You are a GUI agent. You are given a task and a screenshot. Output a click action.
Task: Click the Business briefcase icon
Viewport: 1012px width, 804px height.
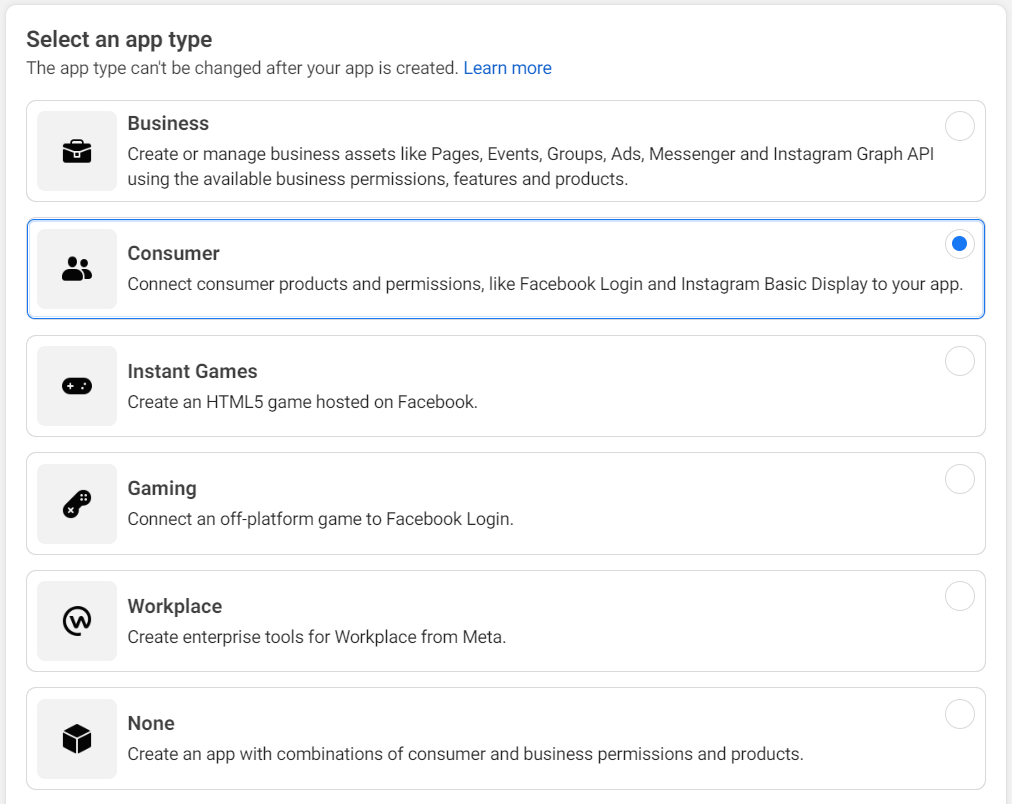click(77, 151)
